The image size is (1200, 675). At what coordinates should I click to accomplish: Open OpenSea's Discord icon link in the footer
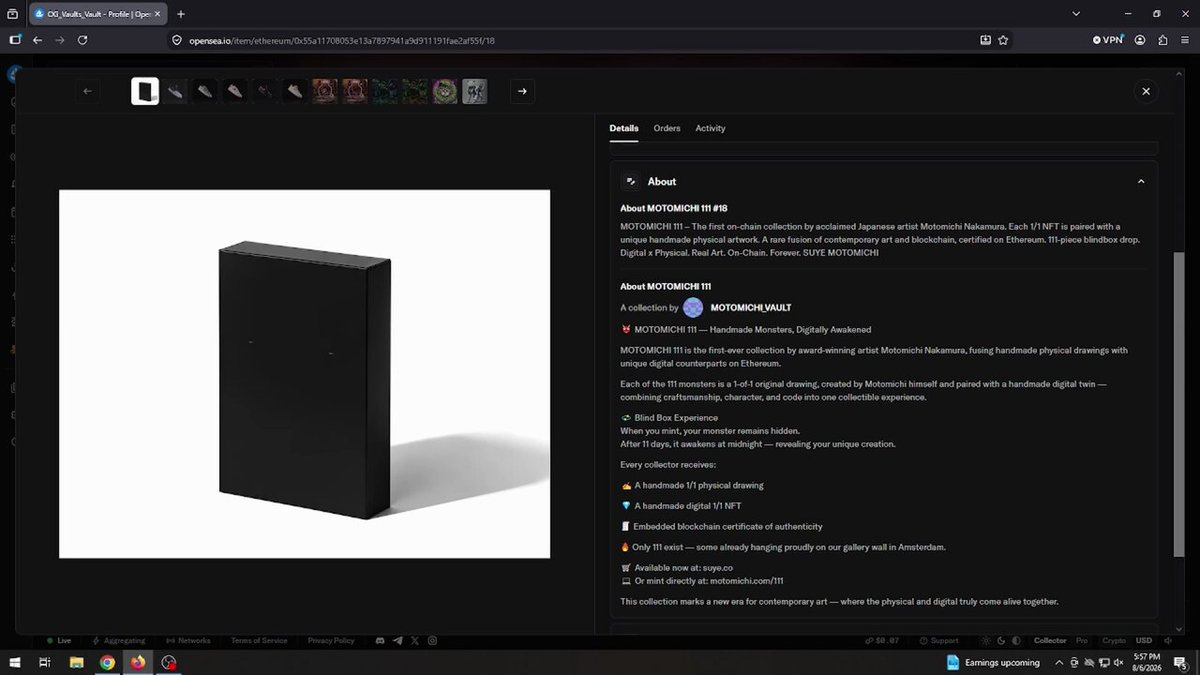pos(380,640)
